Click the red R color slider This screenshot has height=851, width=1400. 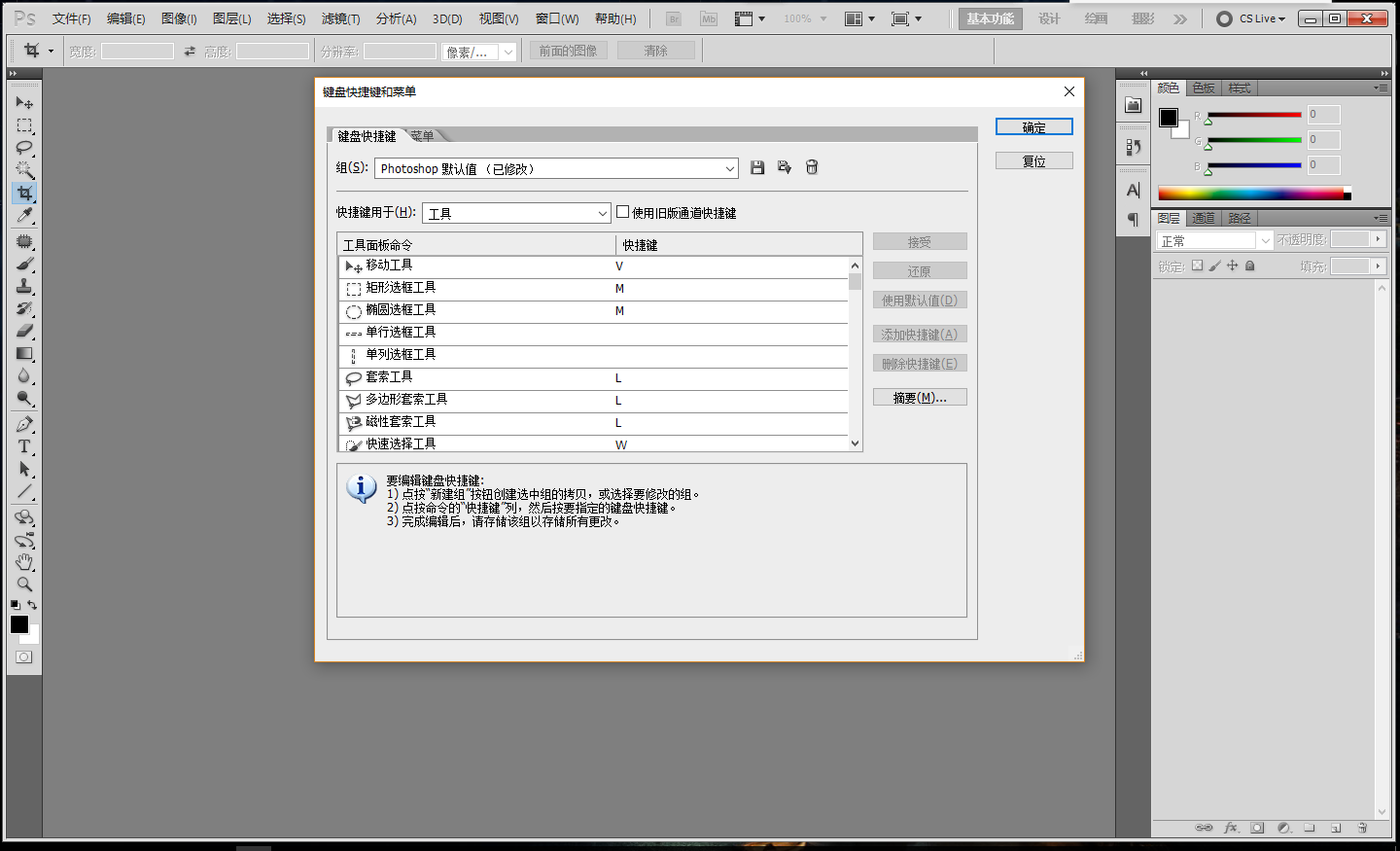tap(1254, 115)
